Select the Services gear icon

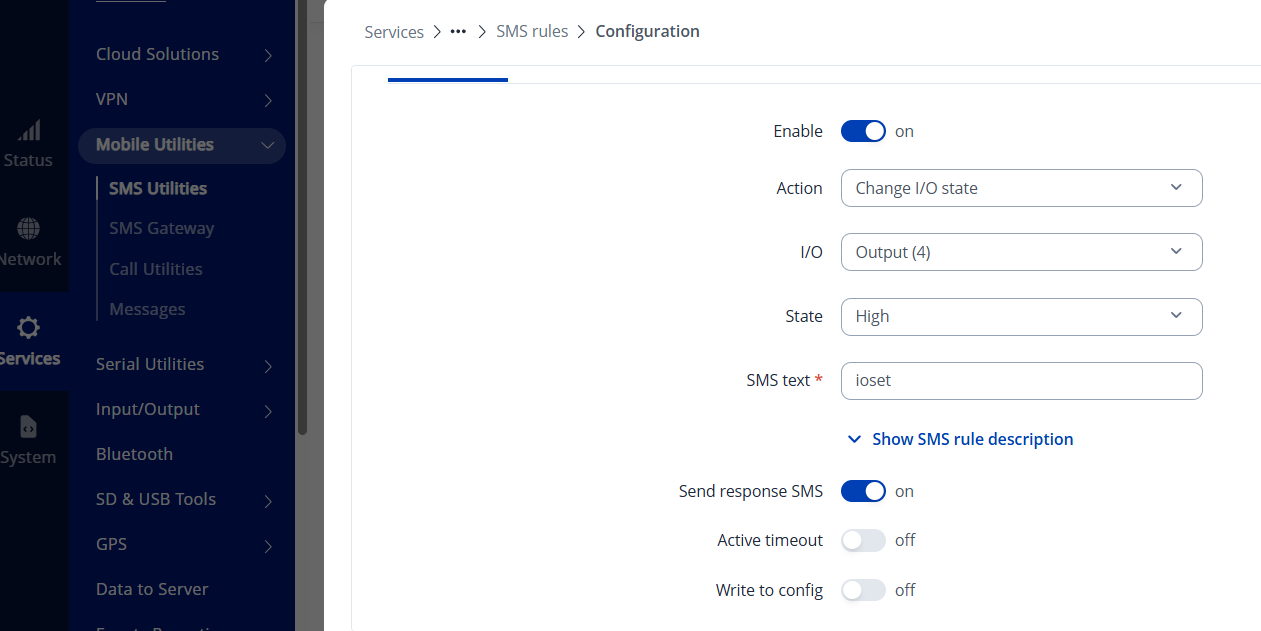29,327
